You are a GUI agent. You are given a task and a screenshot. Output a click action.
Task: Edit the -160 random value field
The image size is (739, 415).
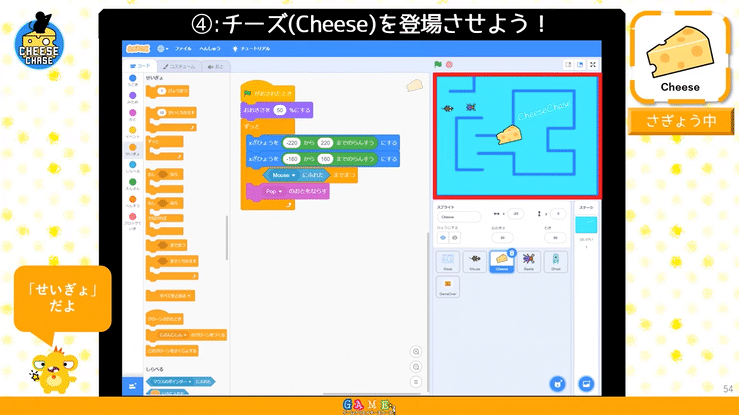pos(292,159)
